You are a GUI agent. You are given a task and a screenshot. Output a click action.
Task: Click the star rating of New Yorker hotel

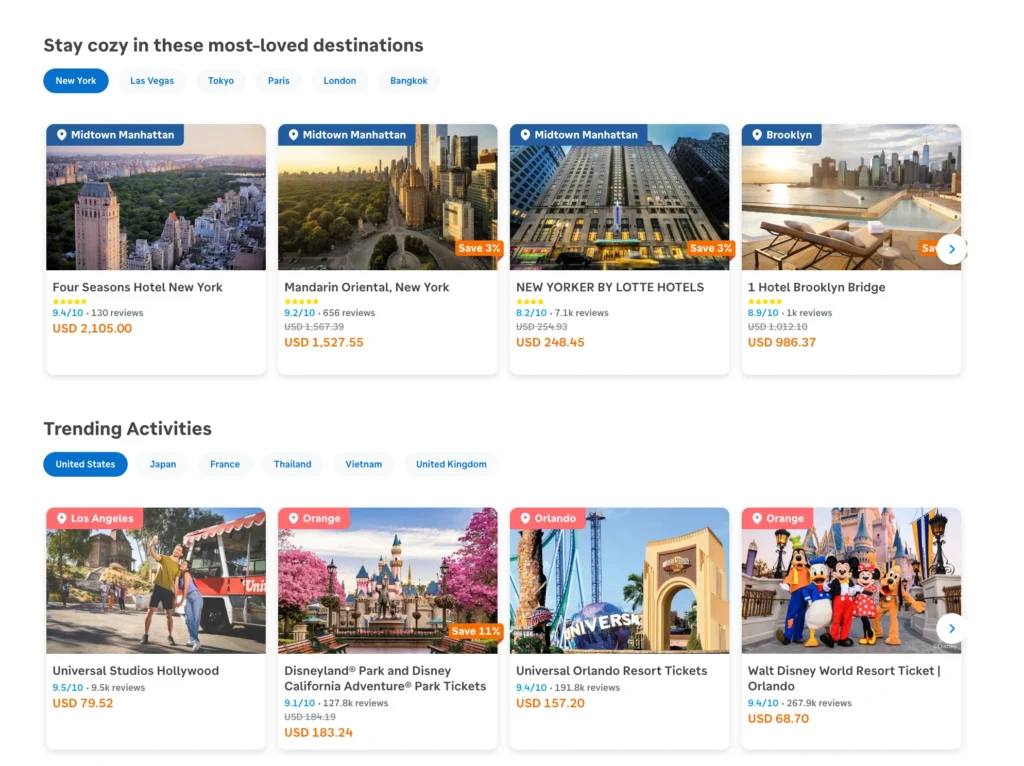(x=530, y=302)
